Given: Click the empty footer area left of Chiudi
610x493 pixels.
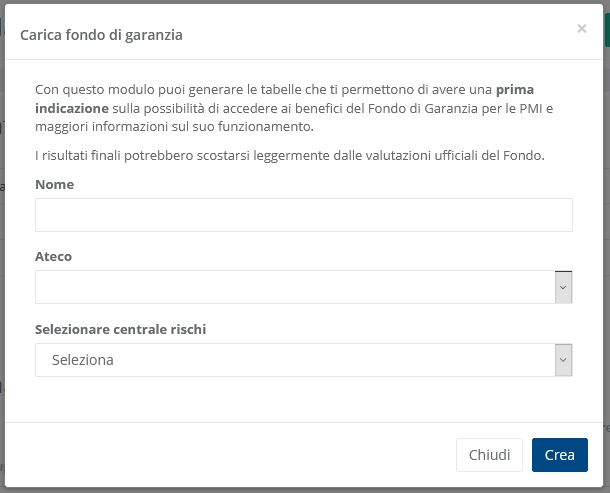Looking at the screenshot, I should (x=230, y=454).
